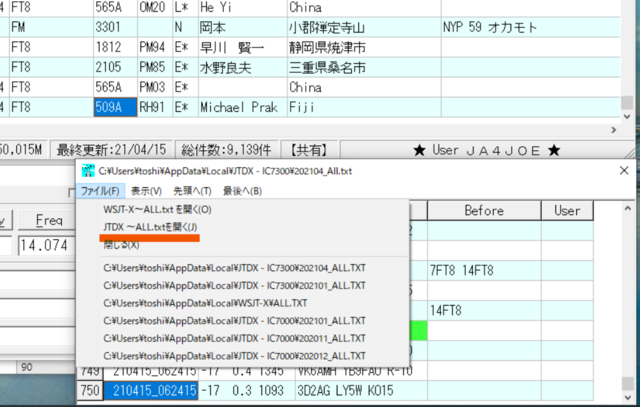
Task: Click the 14FT8 Before cell
Action: tap(484, 311)
